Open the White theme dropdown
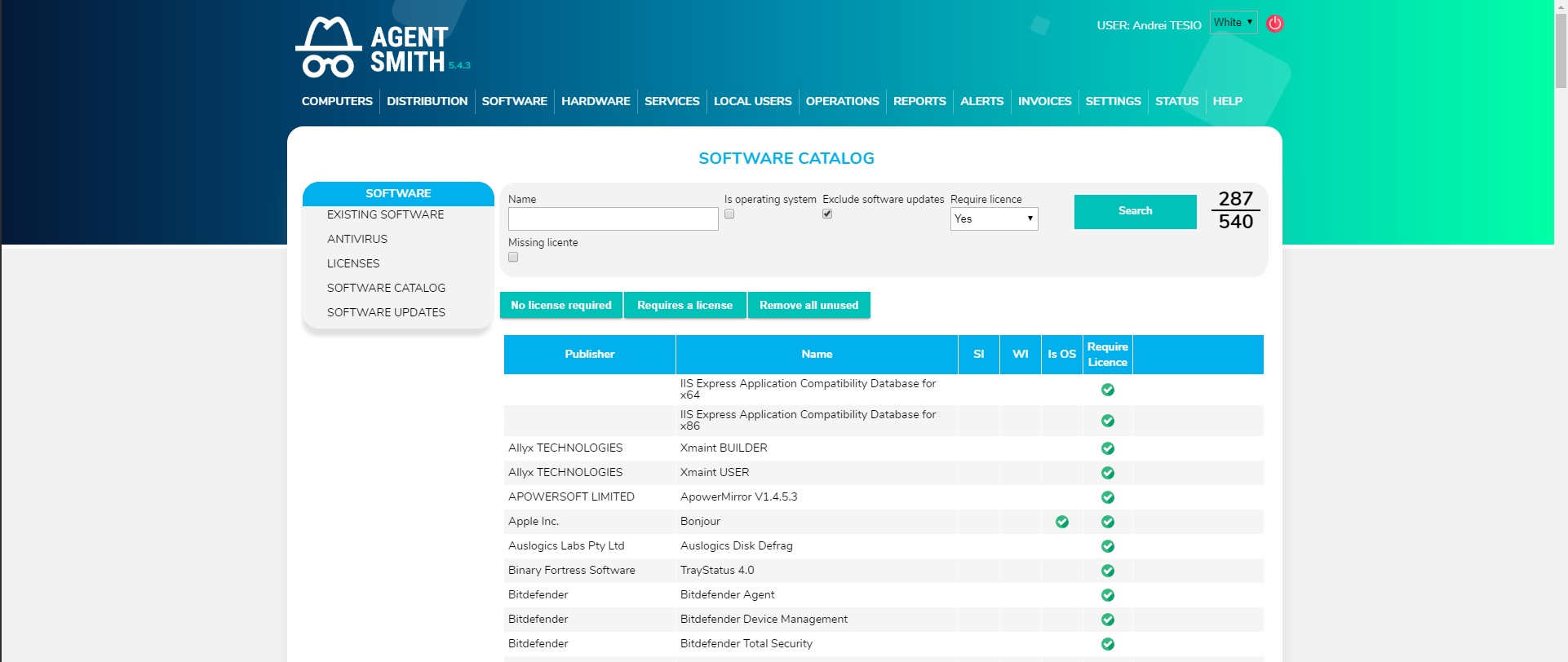1568x662 pixels. pyautogui.click(x=1233, y=22)
